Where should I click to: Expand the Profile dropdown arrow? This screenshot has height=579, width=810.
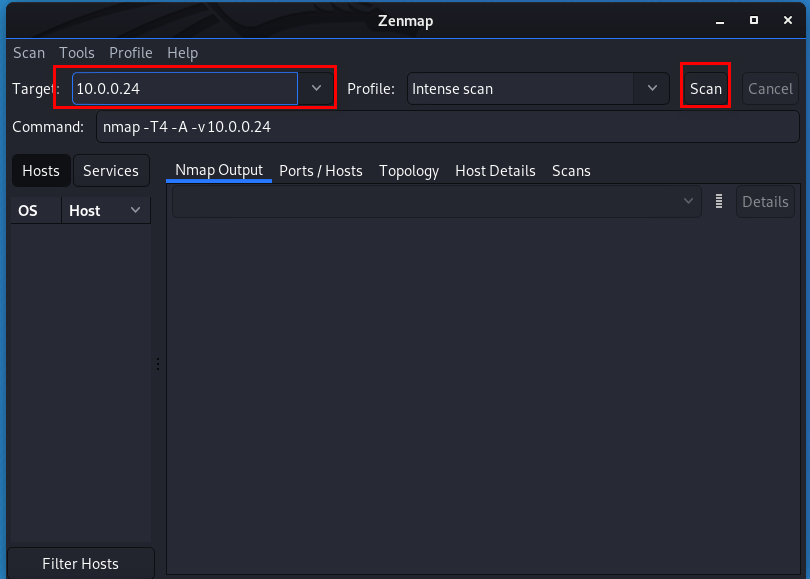652,89
